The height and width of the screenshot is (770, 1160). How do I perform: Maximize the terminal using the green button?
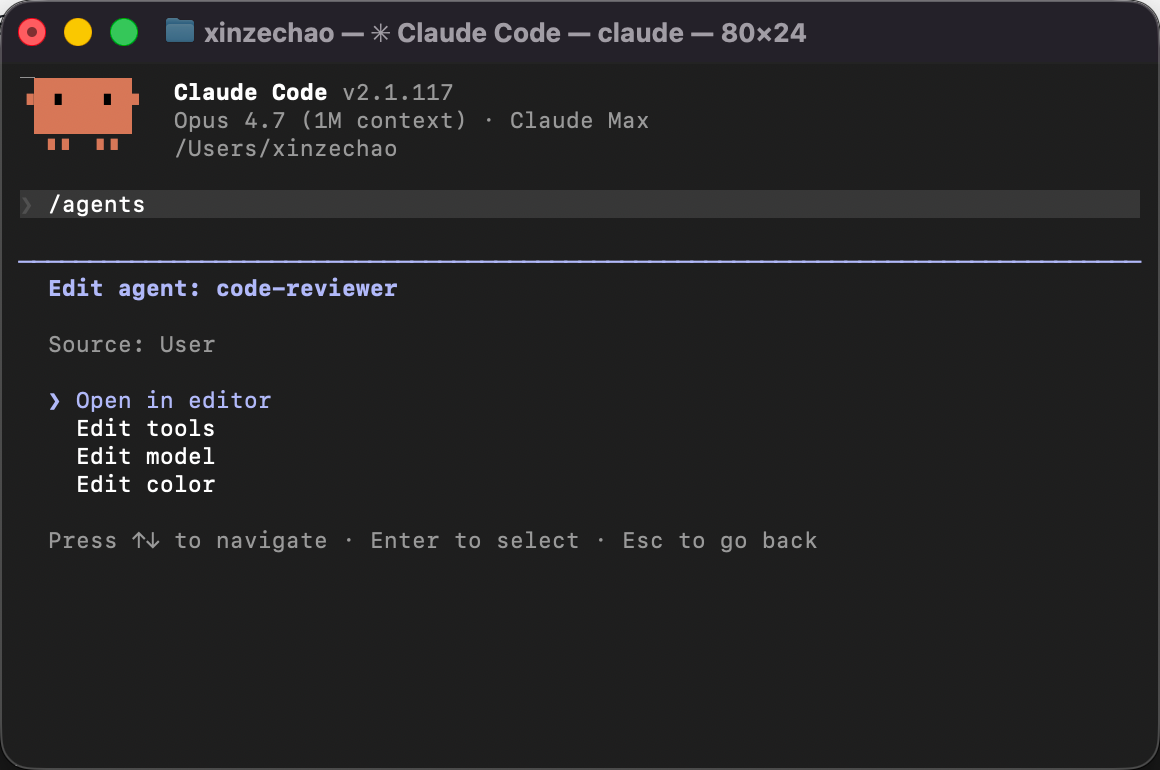pos(124,33)
